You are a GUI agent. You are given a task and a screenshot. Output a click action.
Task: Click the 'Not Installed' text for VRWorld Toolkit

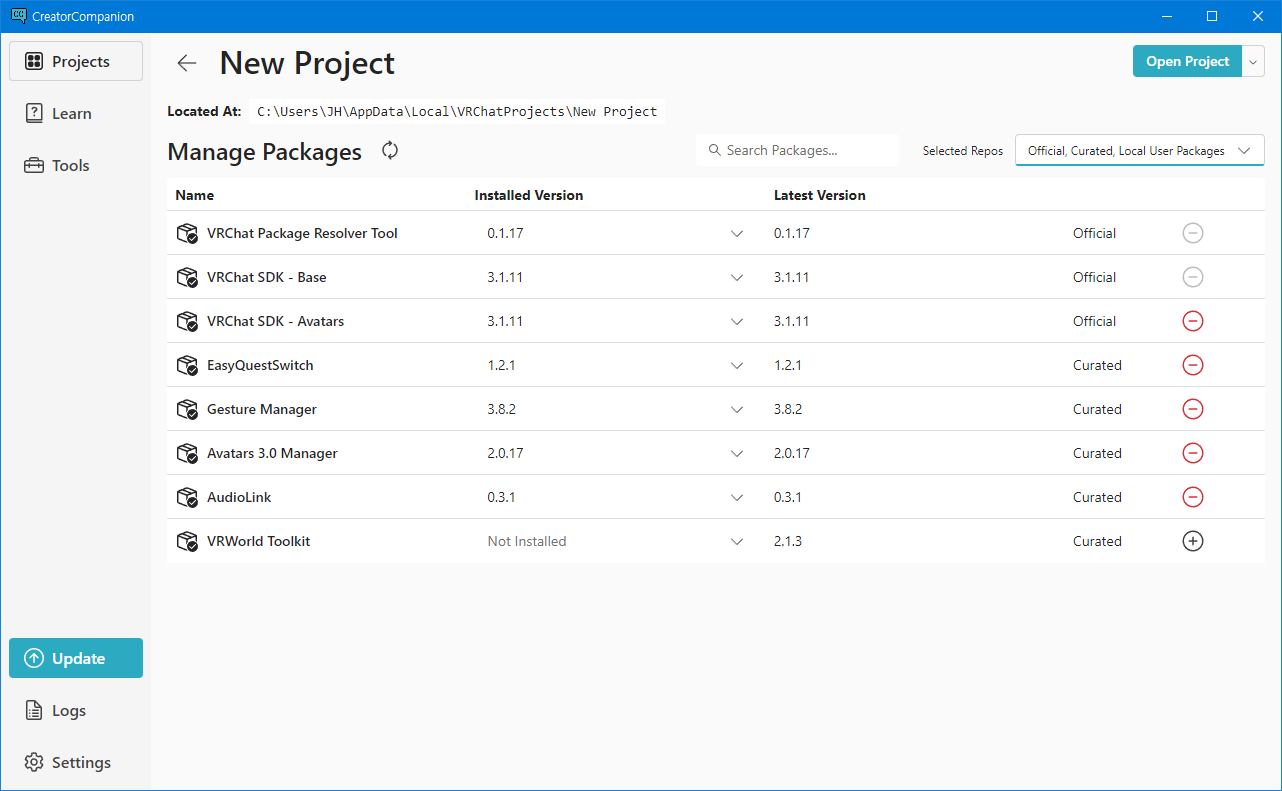(527, 541)
